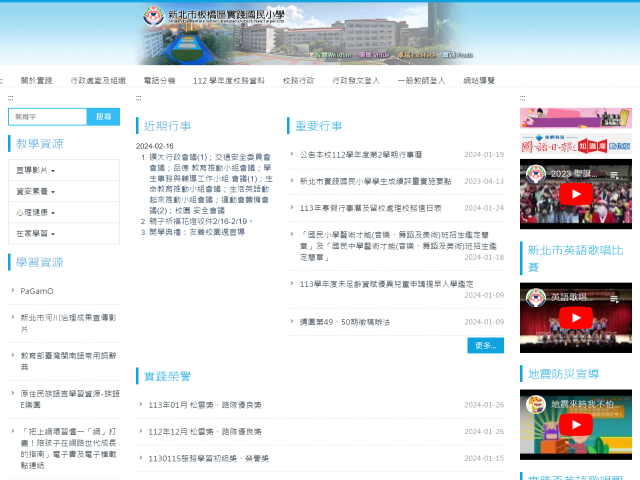
Task: Open the 網站導覽 menu item
Action: pos(479,80)
